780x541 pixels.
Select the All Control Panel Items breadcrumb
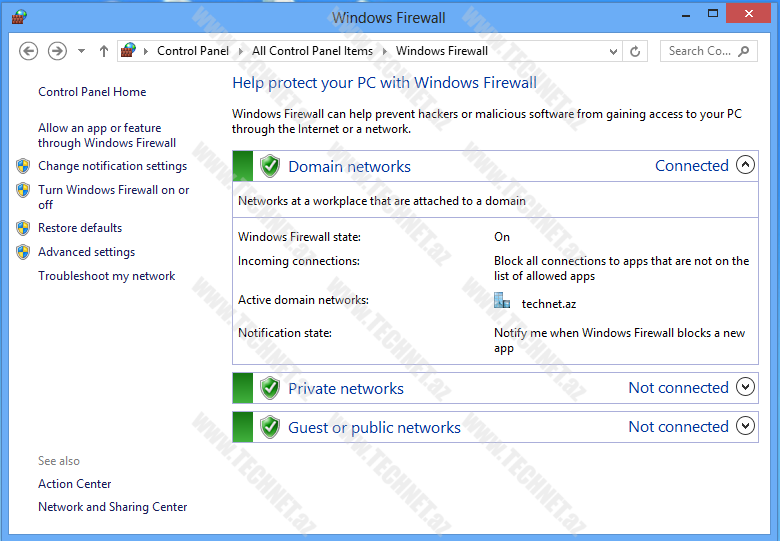(312, 51)
